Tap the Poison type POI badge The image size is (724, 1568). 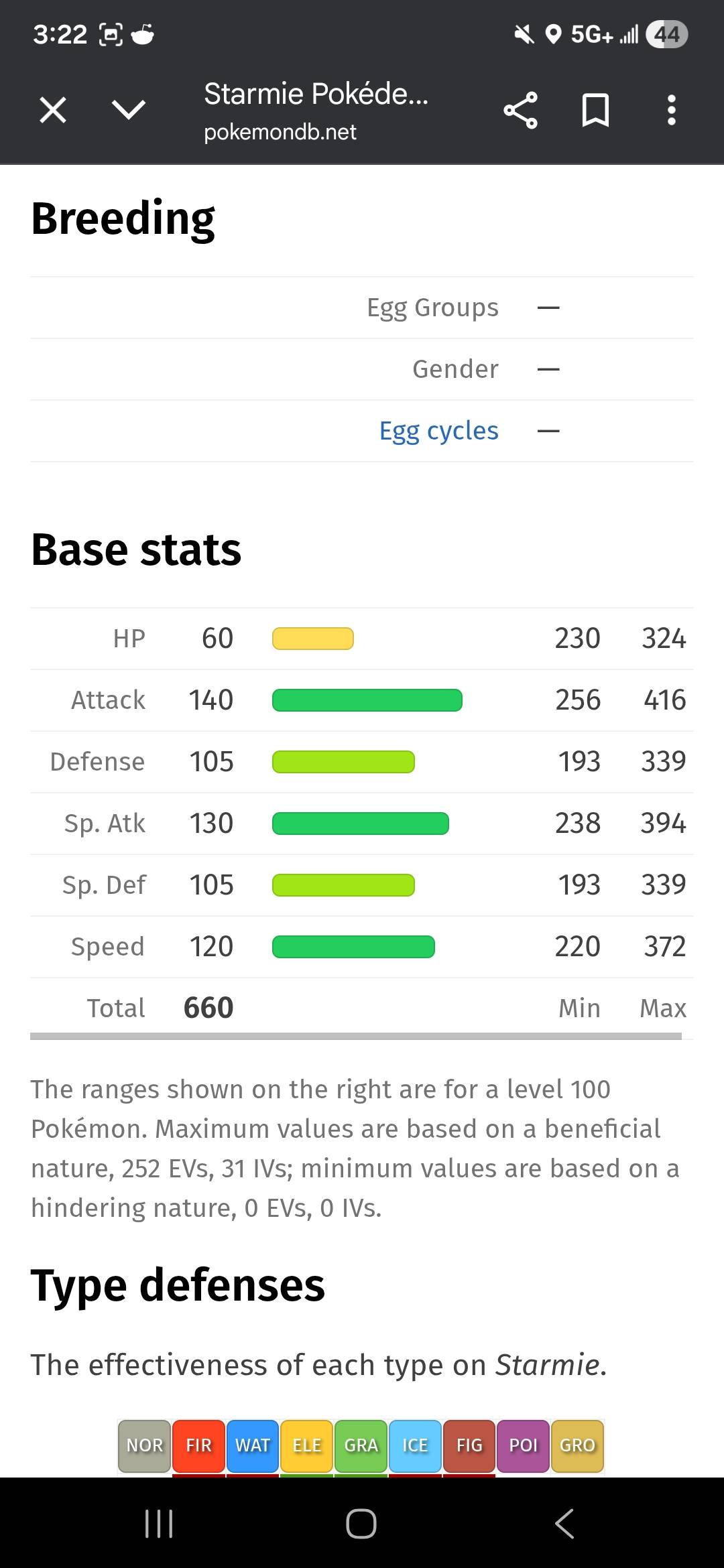(524, 1445)
